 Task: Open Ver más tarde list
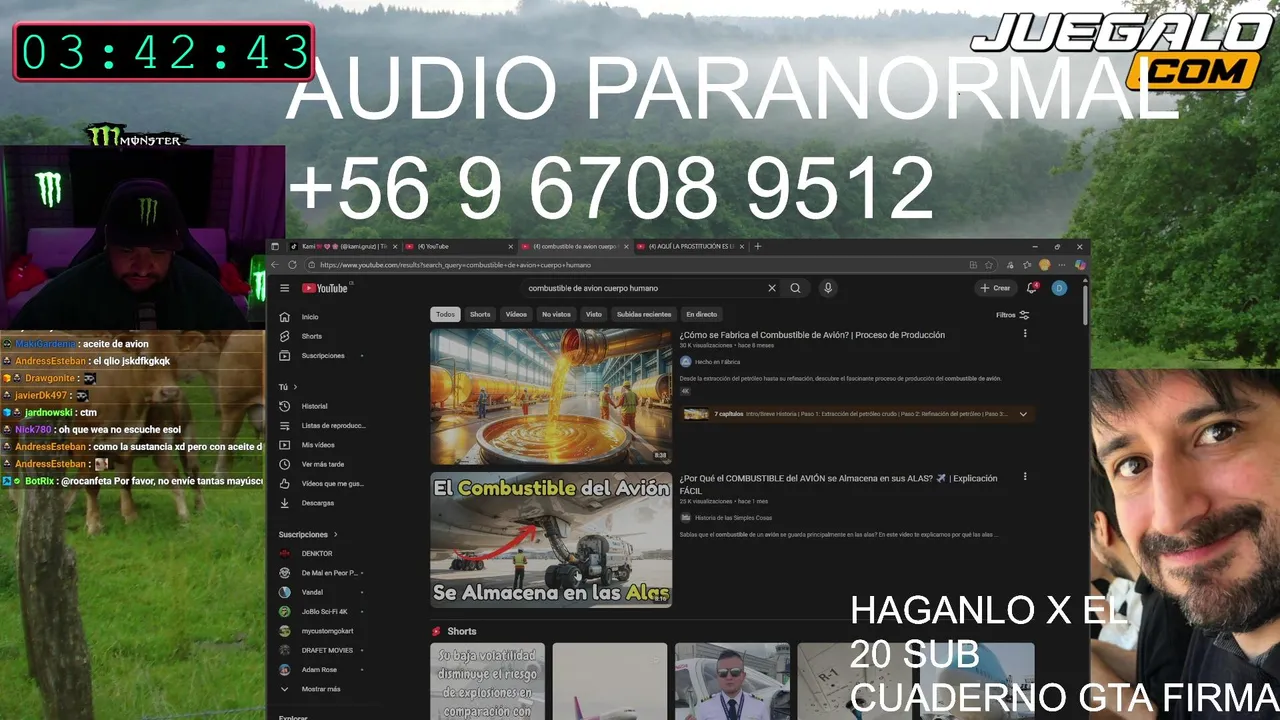[x=322, y=464]
